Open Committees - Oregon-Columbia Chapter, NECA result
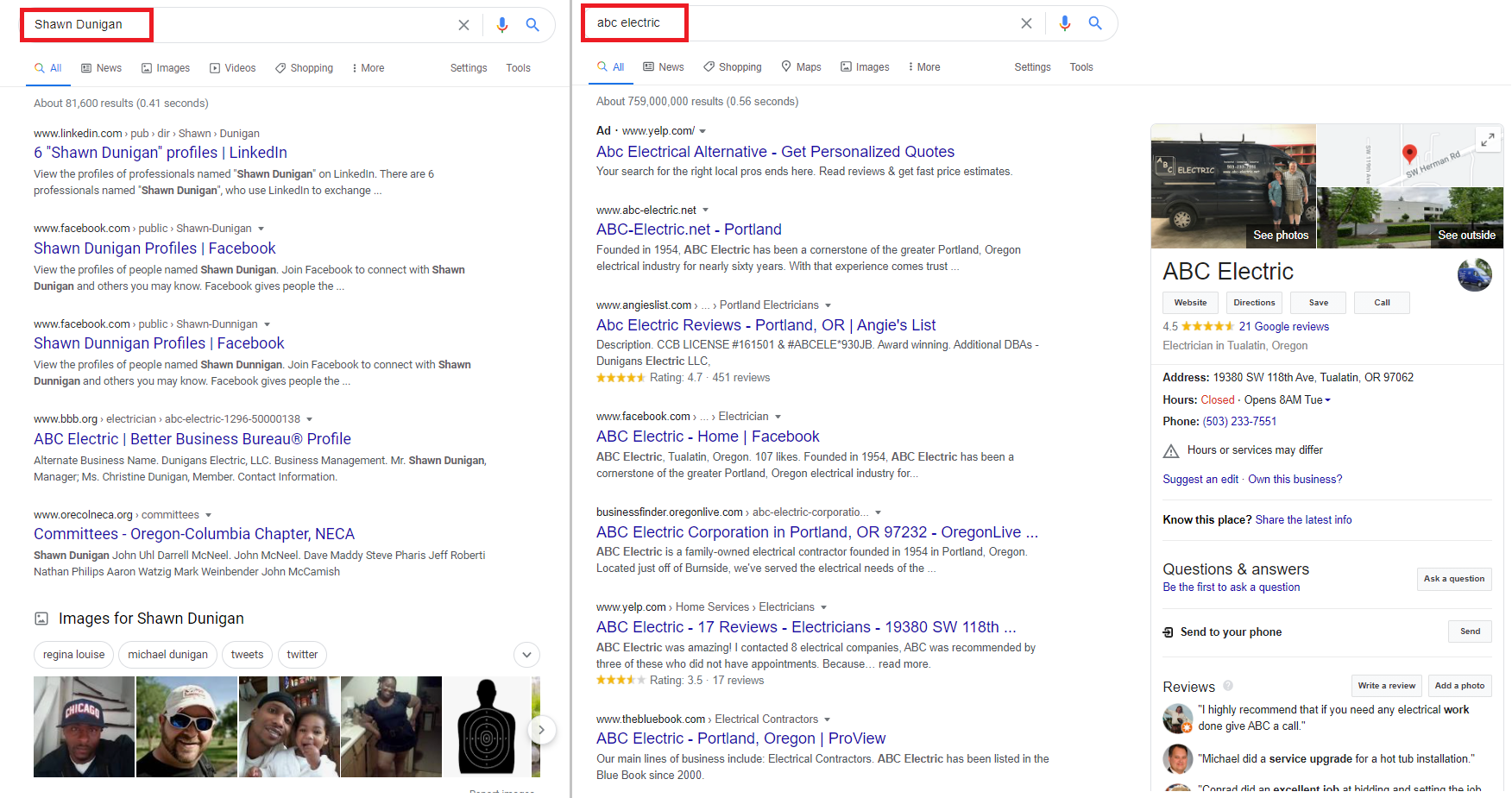Viewport: 1512px width, 798px height. coord(194,534)
